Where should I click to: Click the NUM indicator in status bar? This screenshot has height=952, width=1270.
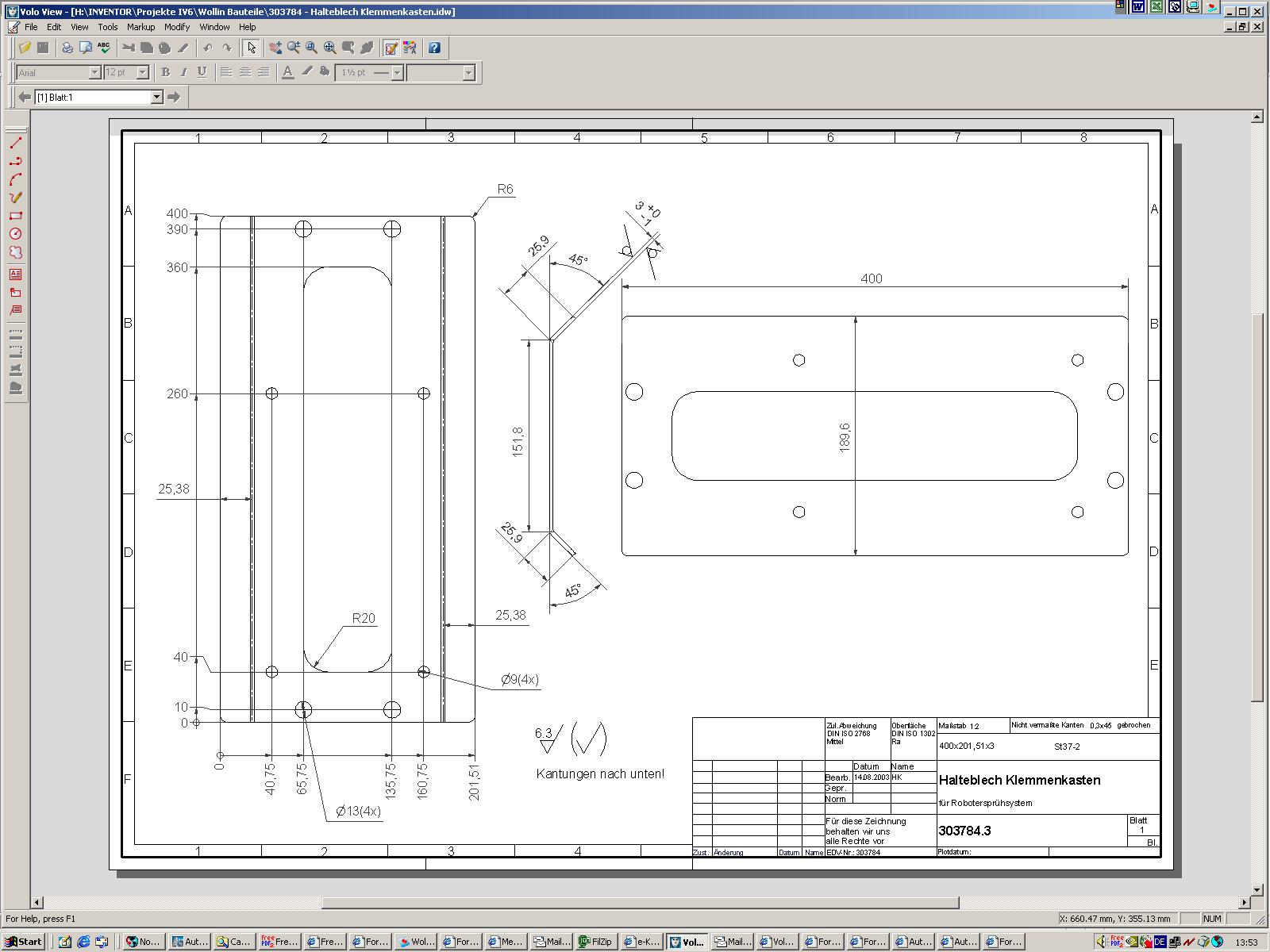(1212, 919)
